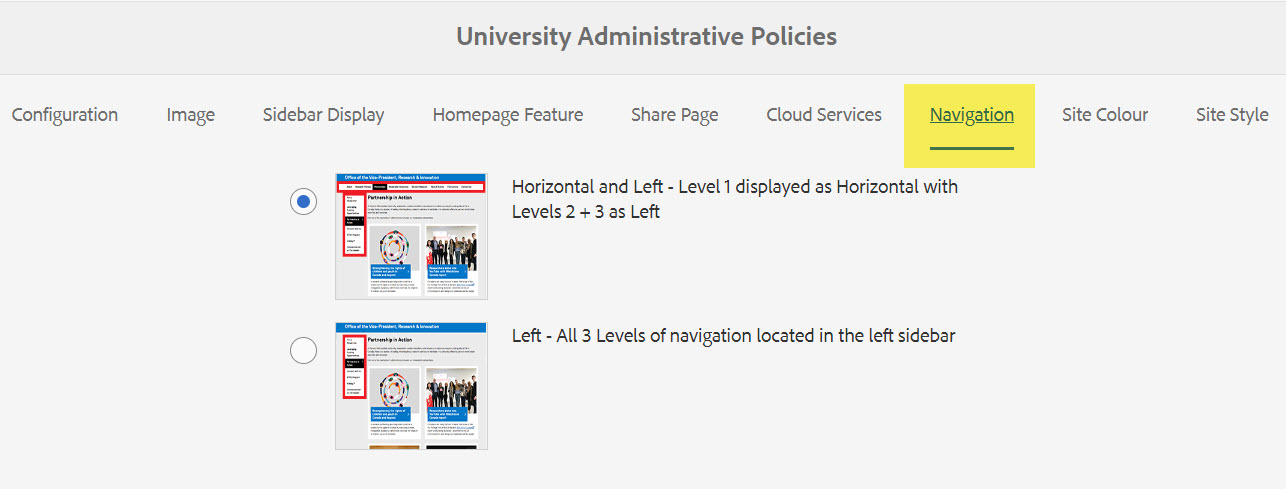Viewport: 1286px width, 489px height.
Task: Switch to the Site Colour tab
Action: pyautogui.click(x=1105, y=115)
